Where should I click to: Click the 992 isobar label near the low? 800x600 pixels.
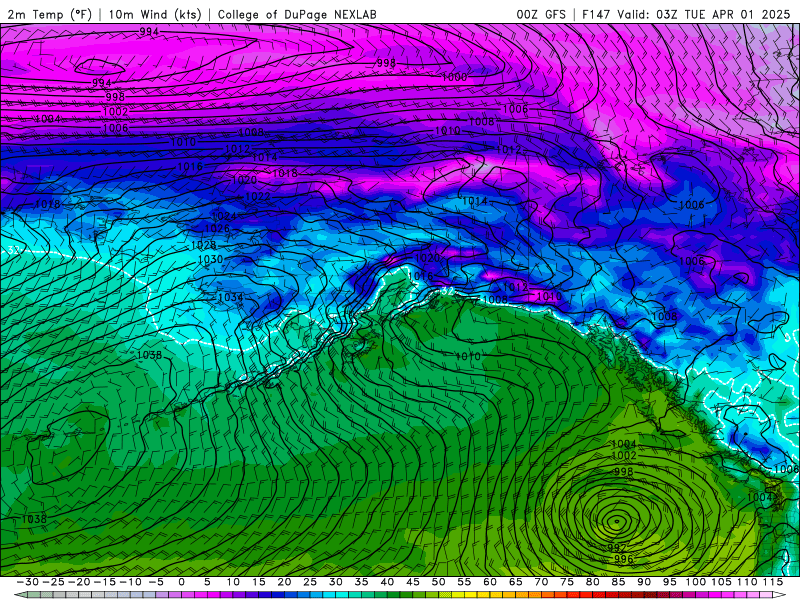coord(617,547)
